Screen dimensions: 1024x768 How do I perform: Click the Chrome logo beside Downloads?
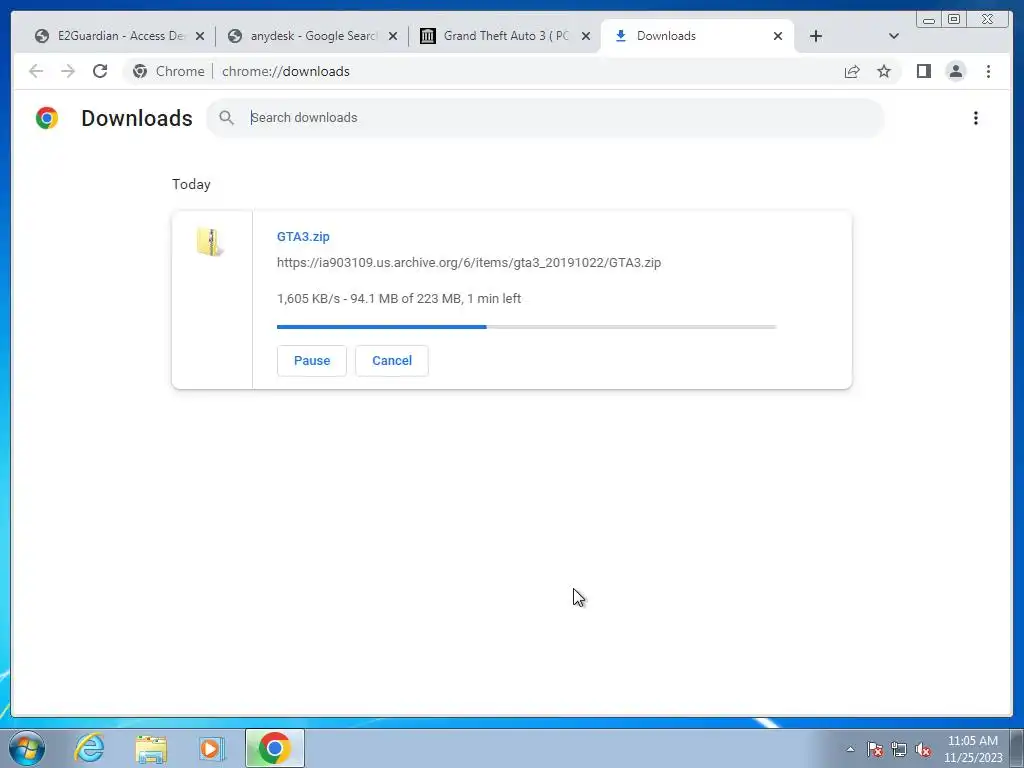point(47,118)
